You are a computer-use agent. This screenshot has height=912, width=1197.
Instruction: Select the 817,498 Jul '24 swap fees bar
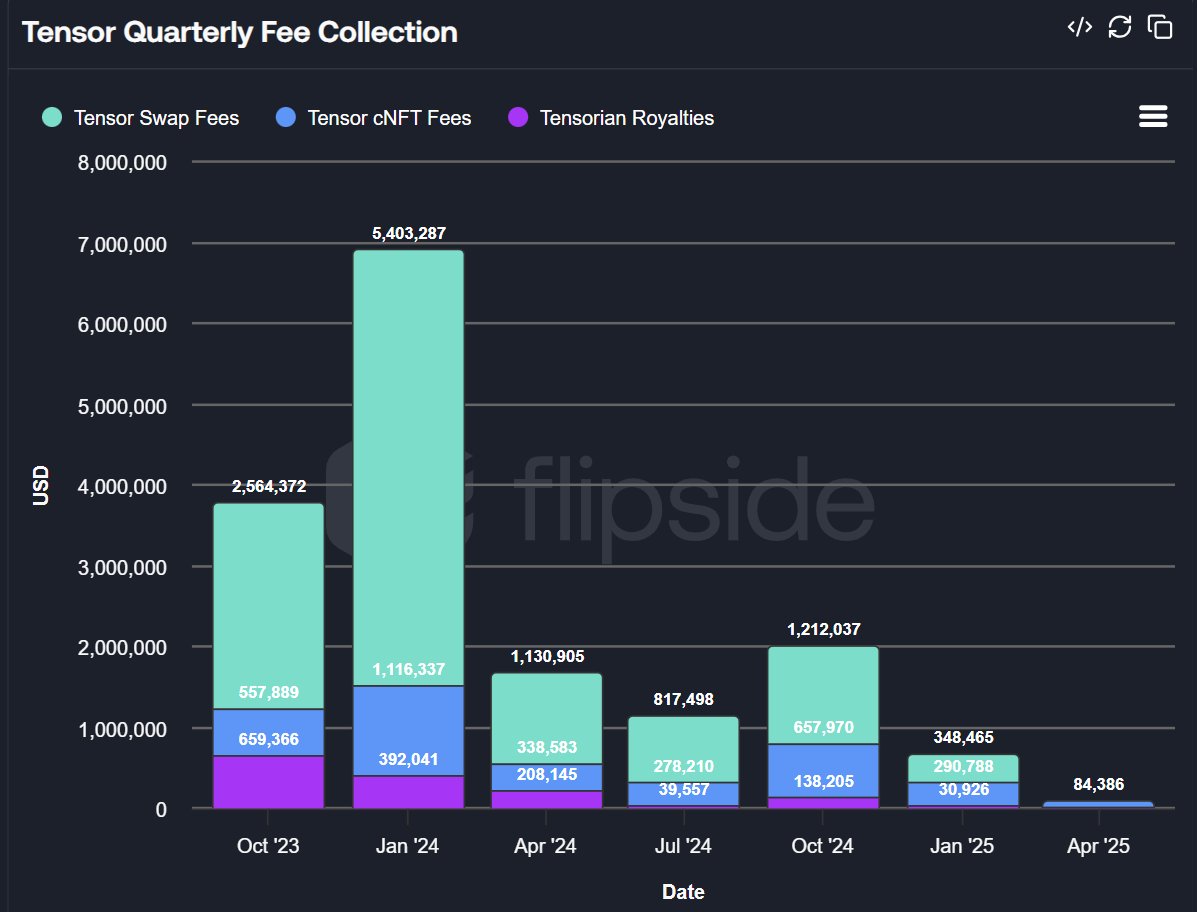(x=684, y=749)
